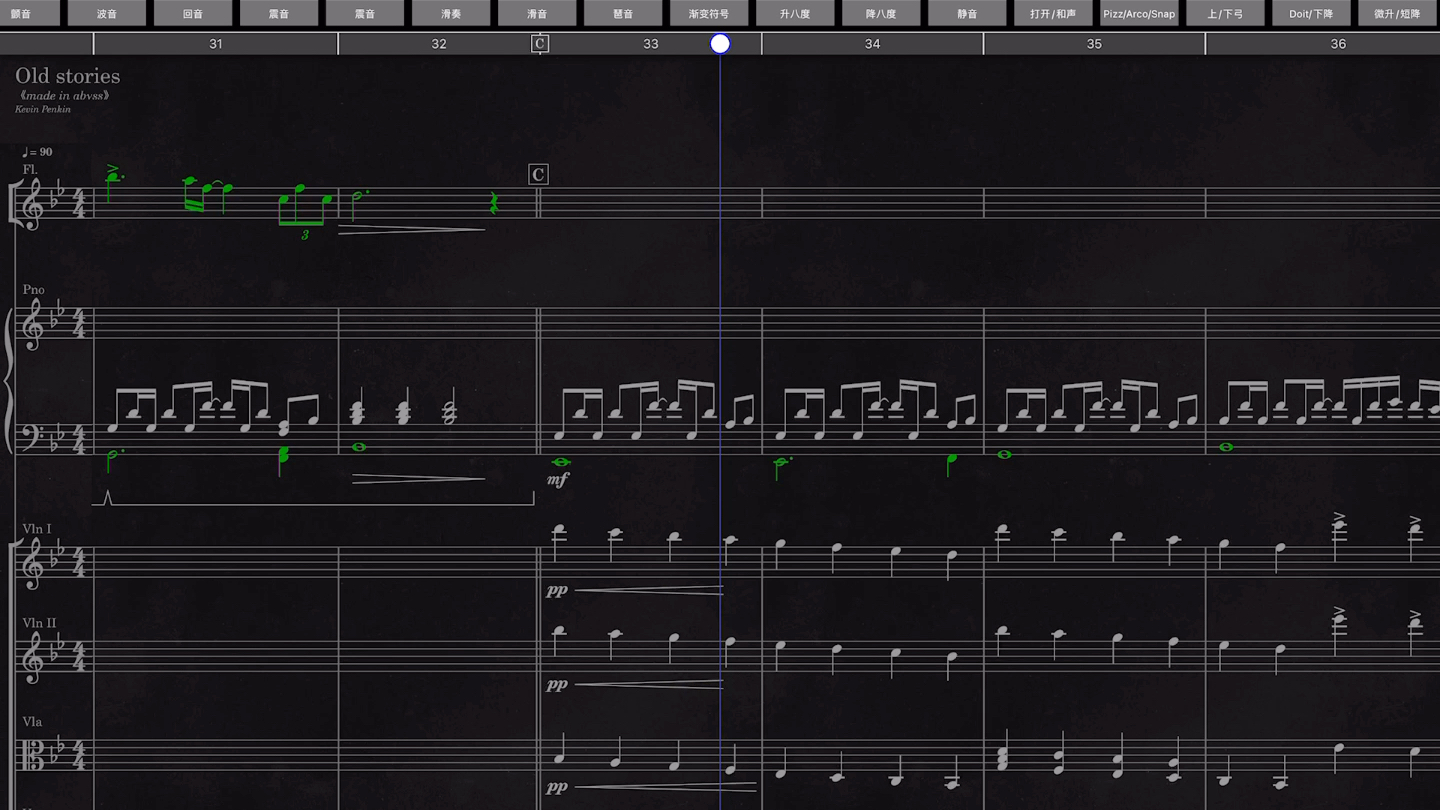This screenshot has height=810, width=1440.
Task: Select the pp dynamic under Vla
Action: pos(557,788)
